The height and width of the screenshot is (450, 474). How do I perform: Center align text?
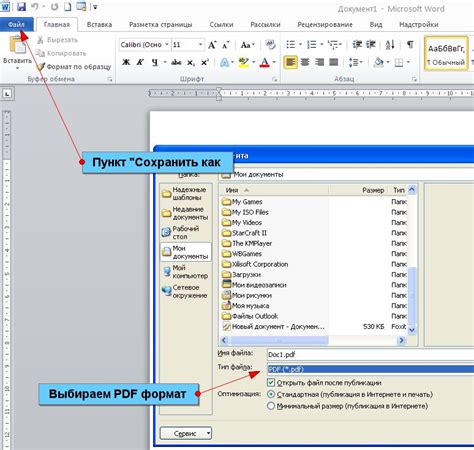pyautogui.click(x=305, y=62)
